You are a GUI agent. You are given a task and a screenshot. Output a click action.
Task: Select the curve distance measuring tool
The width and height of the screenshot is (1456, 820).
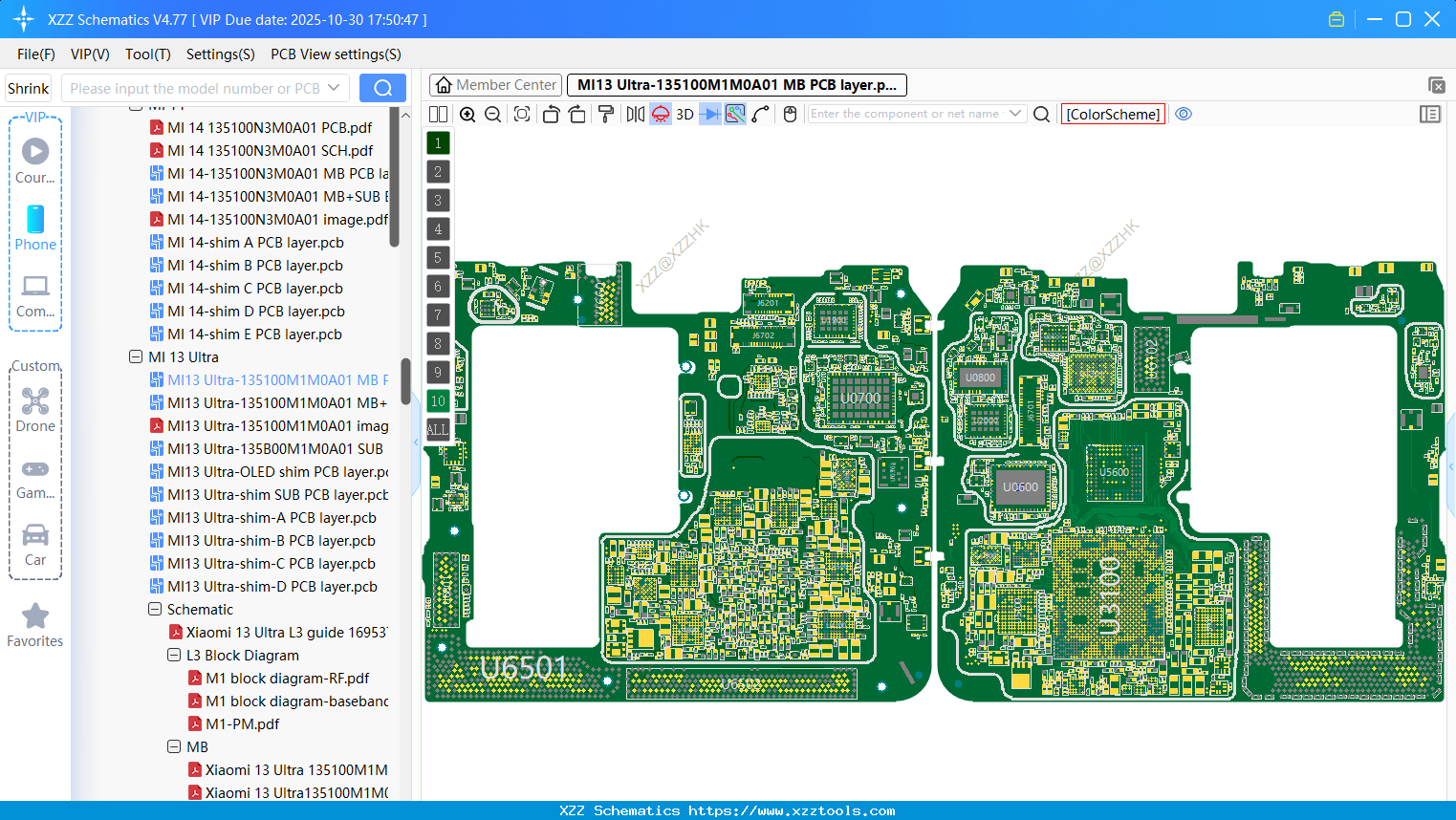point(761,114)
